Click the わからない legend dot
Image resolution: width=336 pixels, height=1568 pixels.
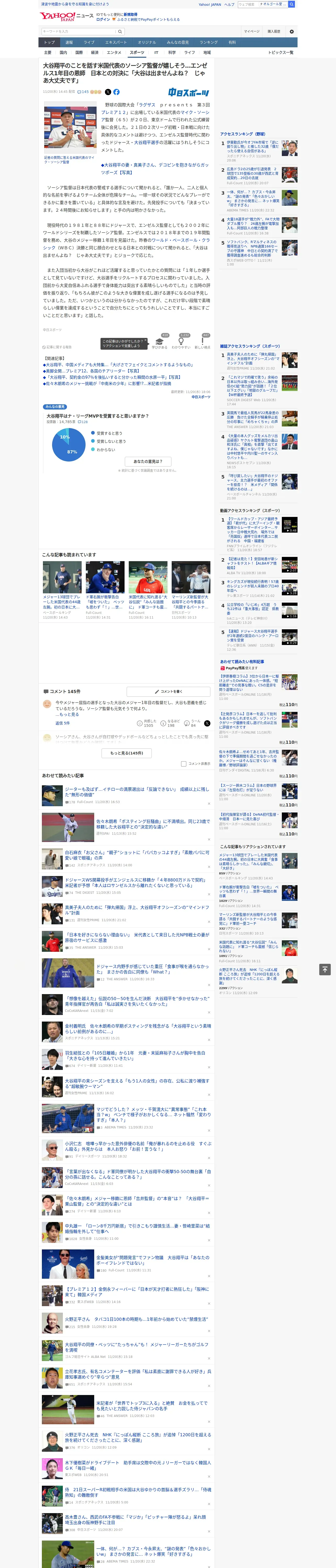point(93,450)
